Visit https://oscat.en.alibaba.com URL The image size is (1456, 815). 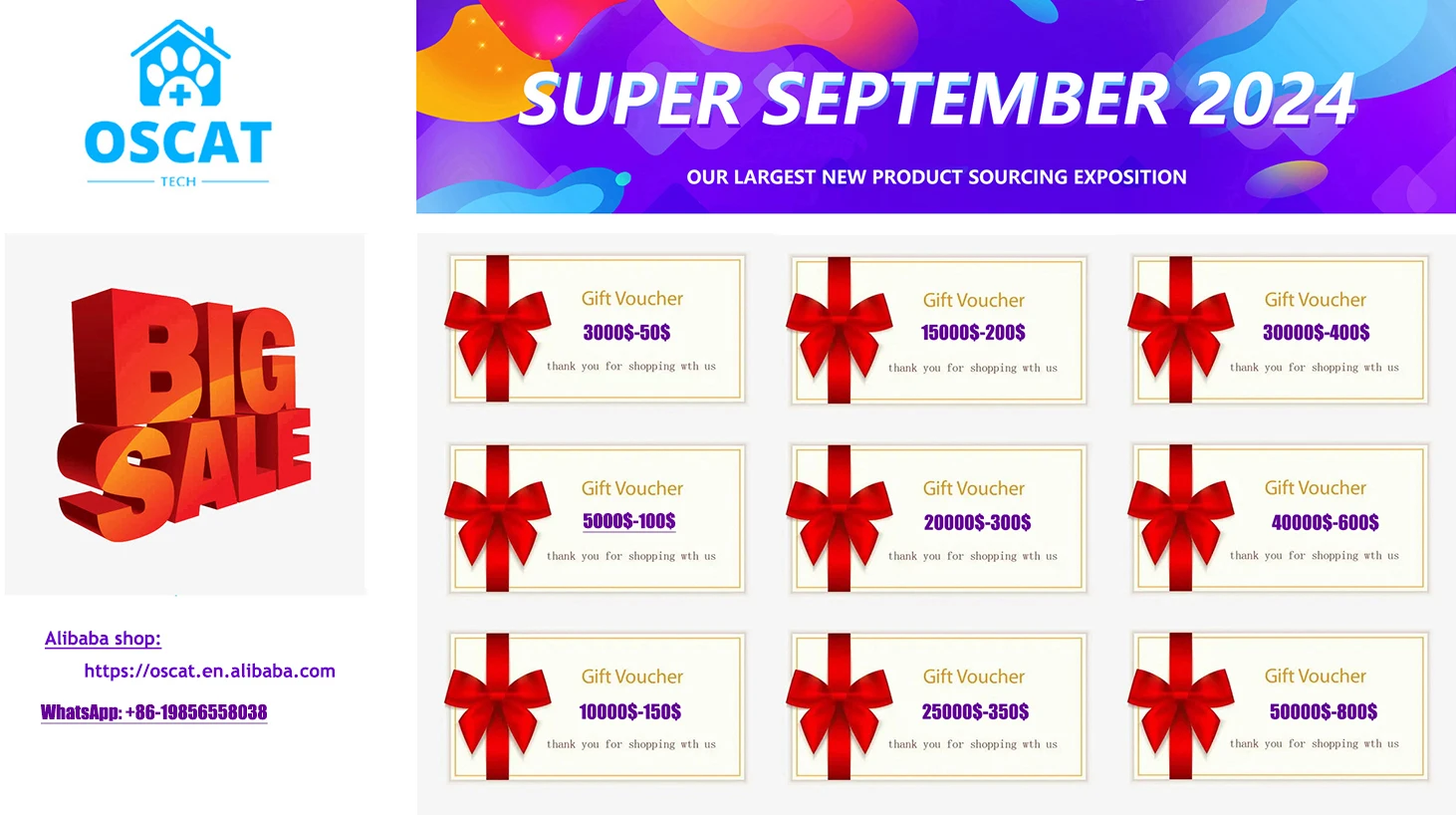click(209, 671)
